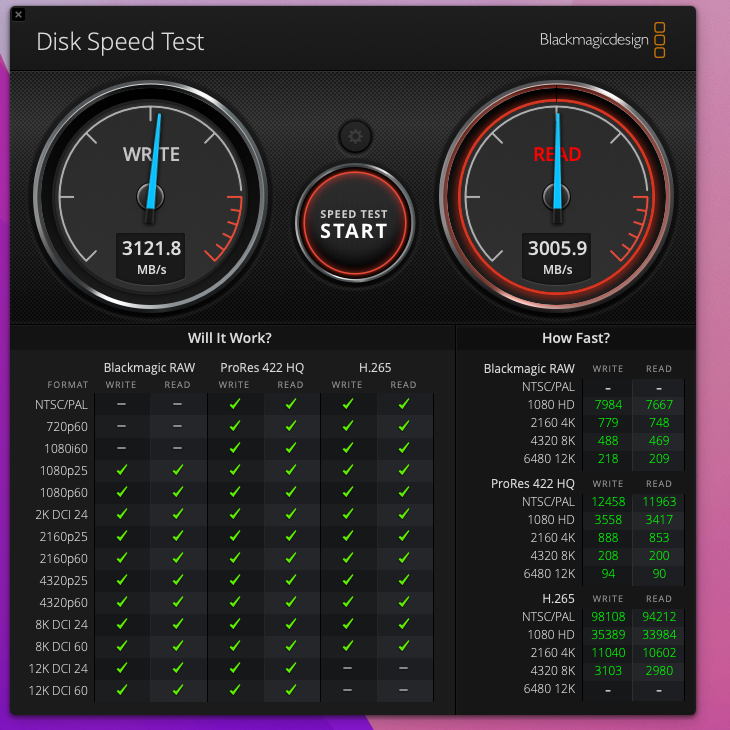Click Blackmagic RAW section heading in How Fast
The image size is (730, 730).
(x=529, y=369)
